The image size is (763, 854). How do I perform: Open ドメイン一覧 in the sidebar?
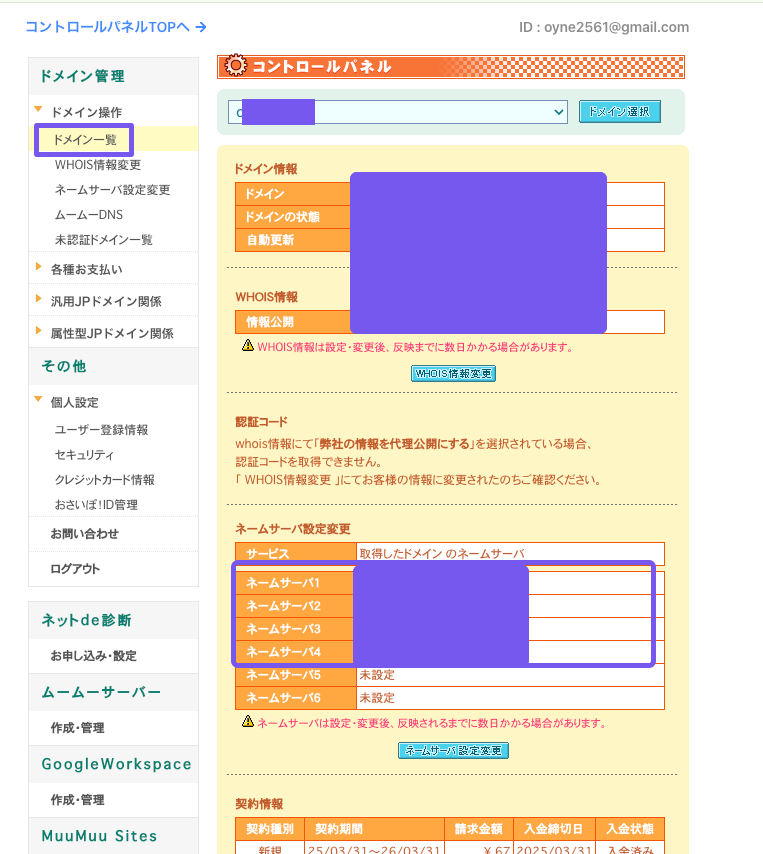pos(84,140)
